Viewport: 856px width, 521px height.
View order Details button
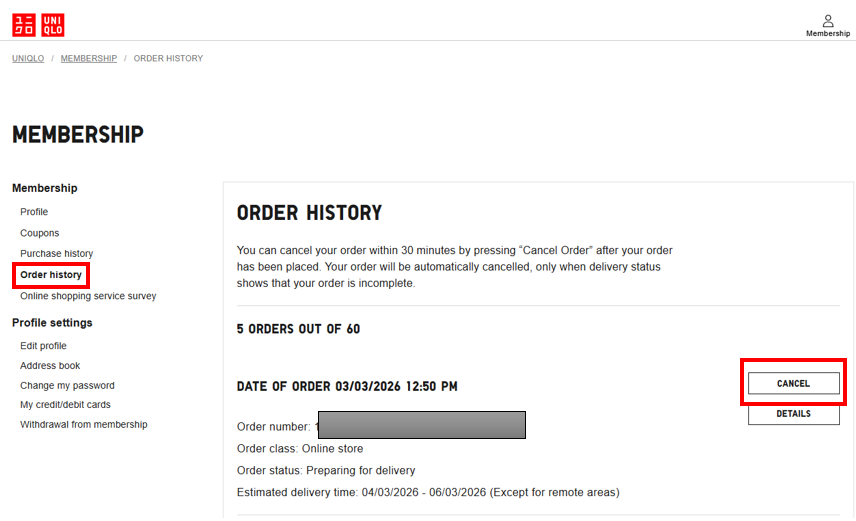[793, 414]
